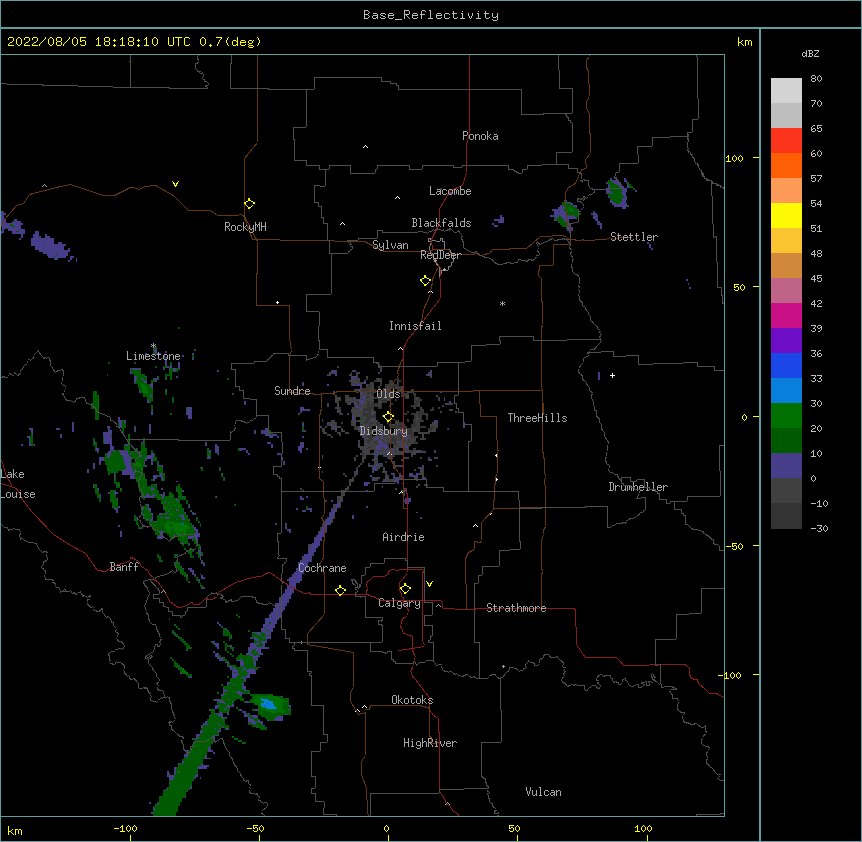Click the light blue 33 dBZ legend band
Screen dimensions: 862x842
[786, 390]
